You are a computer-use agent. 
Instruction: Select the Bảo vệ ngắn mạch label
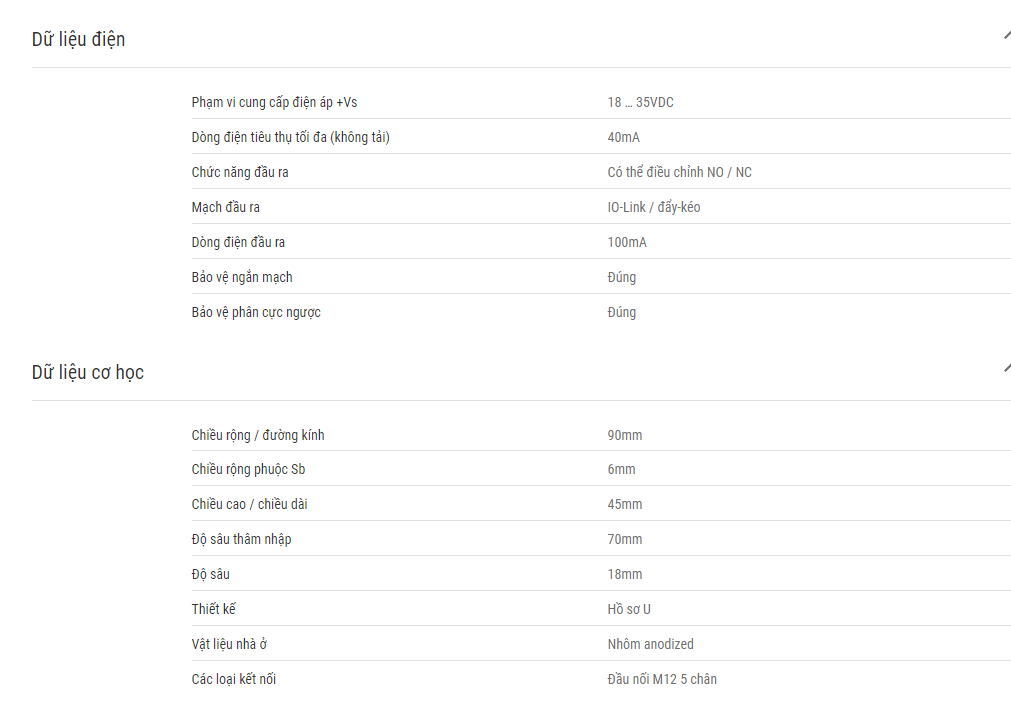(x=242, y=277)
